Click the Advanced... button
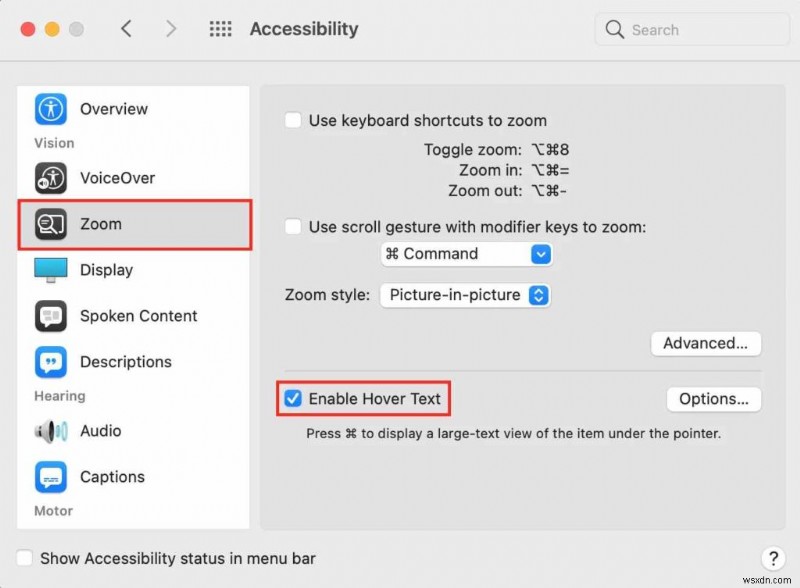 click(705, 343)
